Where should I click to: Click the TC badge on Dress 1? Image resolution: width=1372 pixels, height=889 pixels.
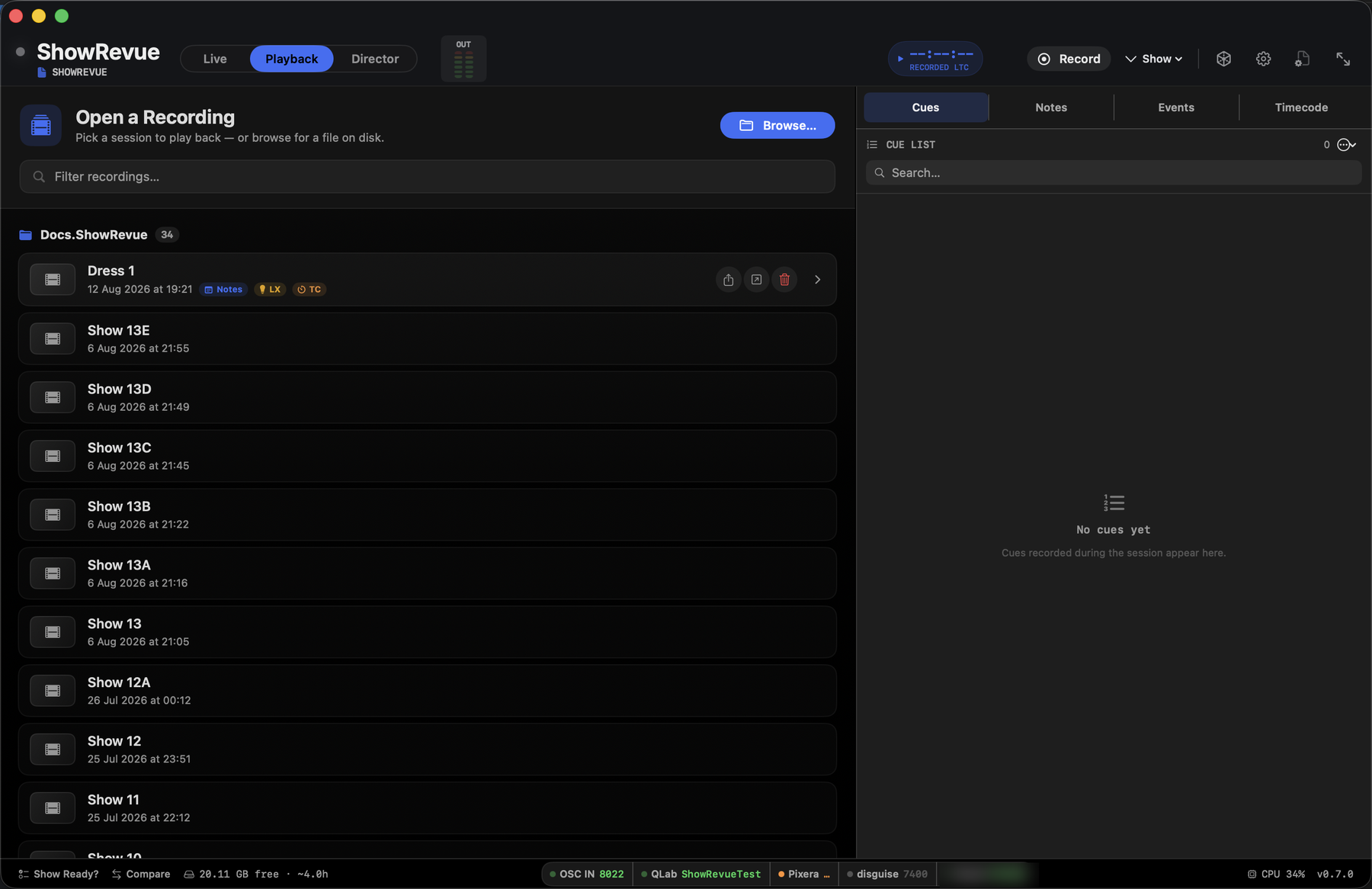(309, 290)
